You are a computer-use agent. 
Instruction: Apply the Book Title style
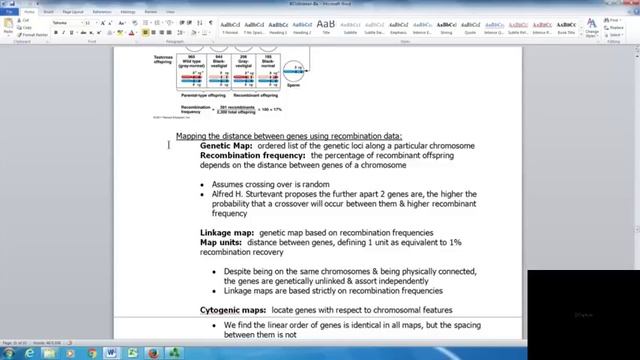(x=566, y=27)
